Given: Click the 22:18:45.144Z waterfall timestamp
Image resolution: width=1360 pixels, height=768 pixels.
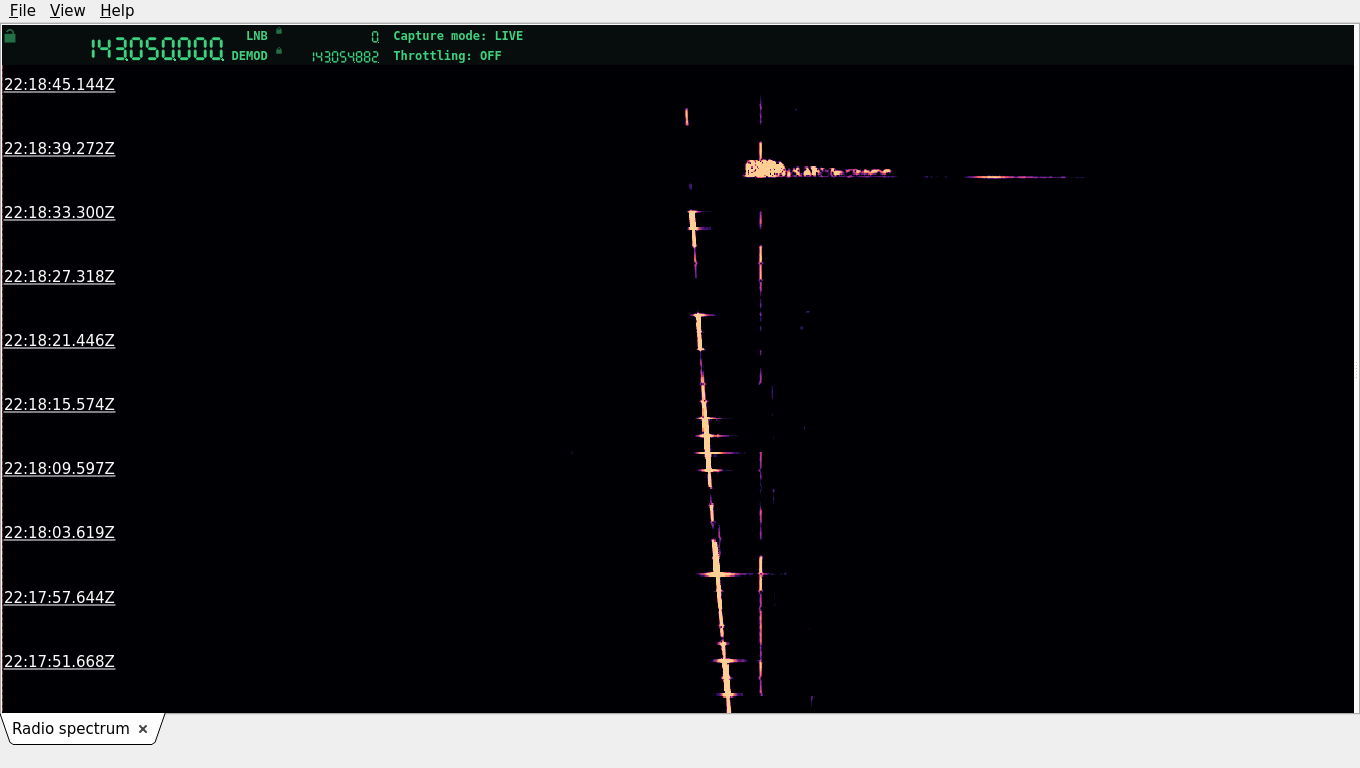Looking at the screenshot, I should [x=59, y=85].
